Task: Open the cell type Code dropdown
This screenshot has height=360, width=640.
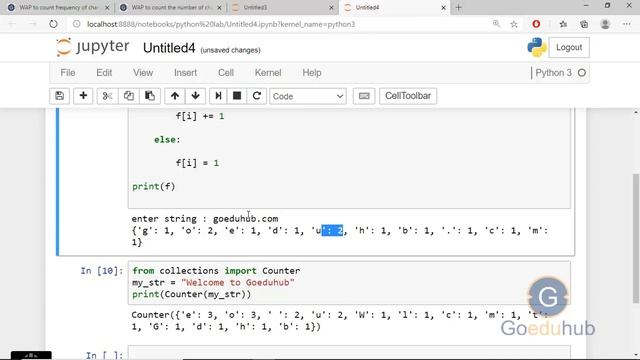Action: [x=308, y=96]
